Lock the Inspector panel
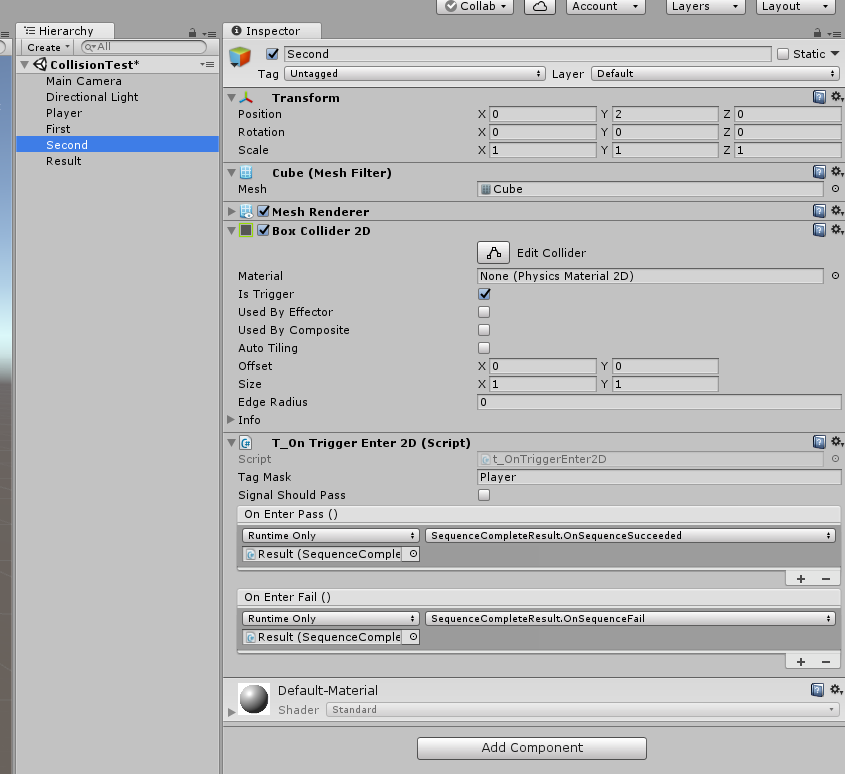The height and width of the screenshot is (774, 845). (817, 32)
